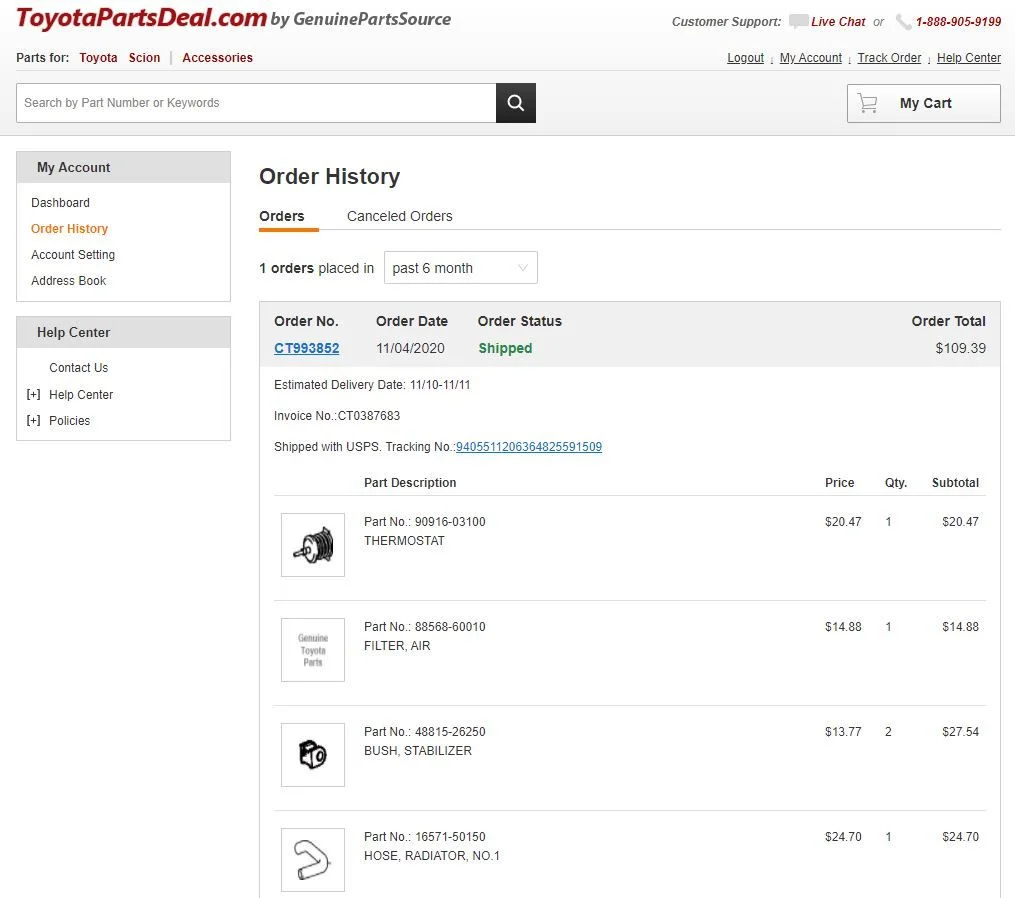Image resolution: width=1015 pixels, height=898 pixels.
Task: Click the Shipped order status
Action: (505, 348)
